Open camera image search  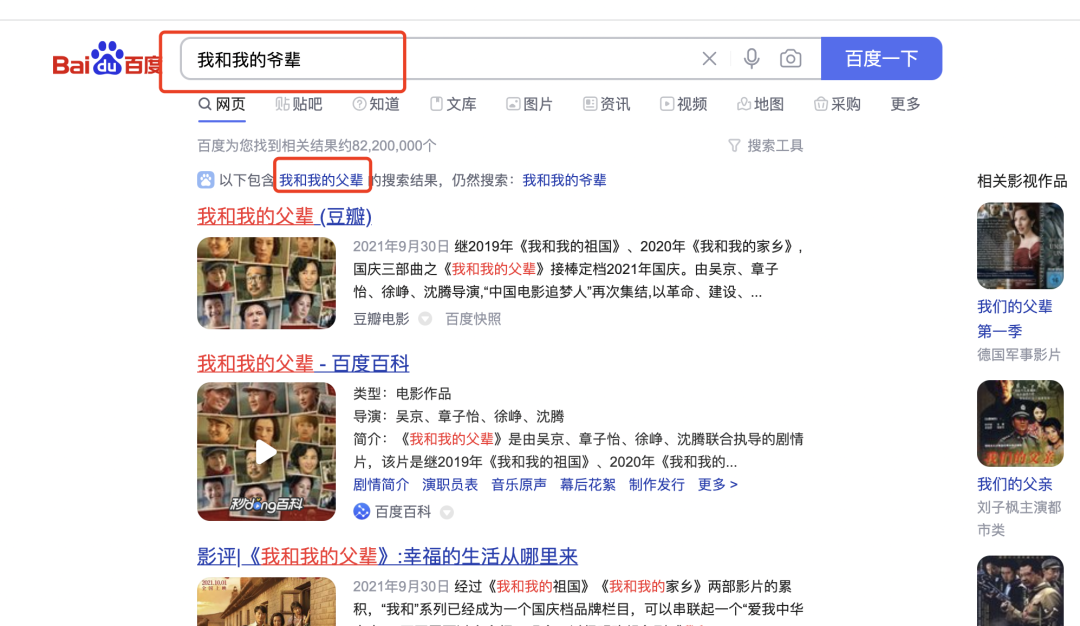click(790, 58)
